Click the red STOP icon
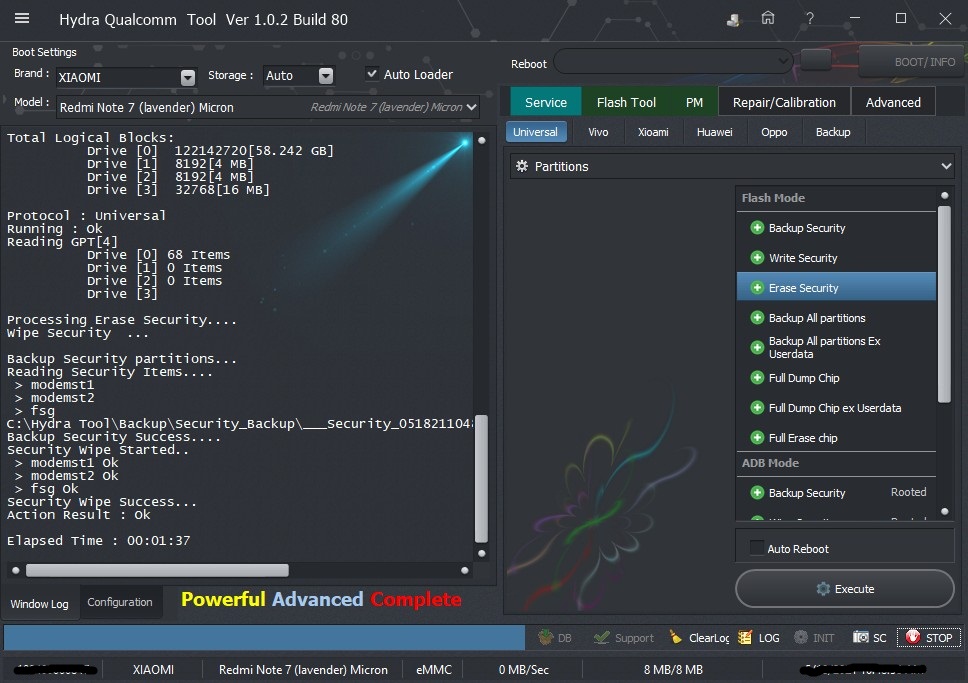 pyautogui.click(x=912, y=637)
